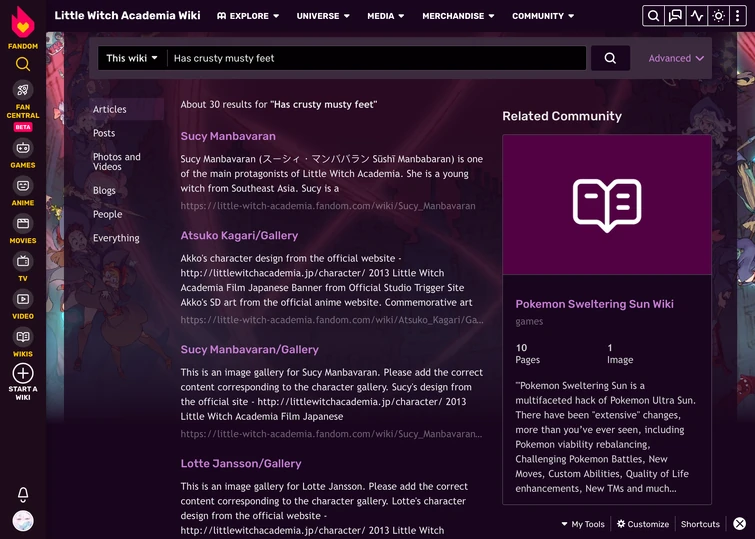This screenshot has height=539, width=755.
Task: Click the "About 30 results" text
Action: pyautogui.click(x=279, y=105)
